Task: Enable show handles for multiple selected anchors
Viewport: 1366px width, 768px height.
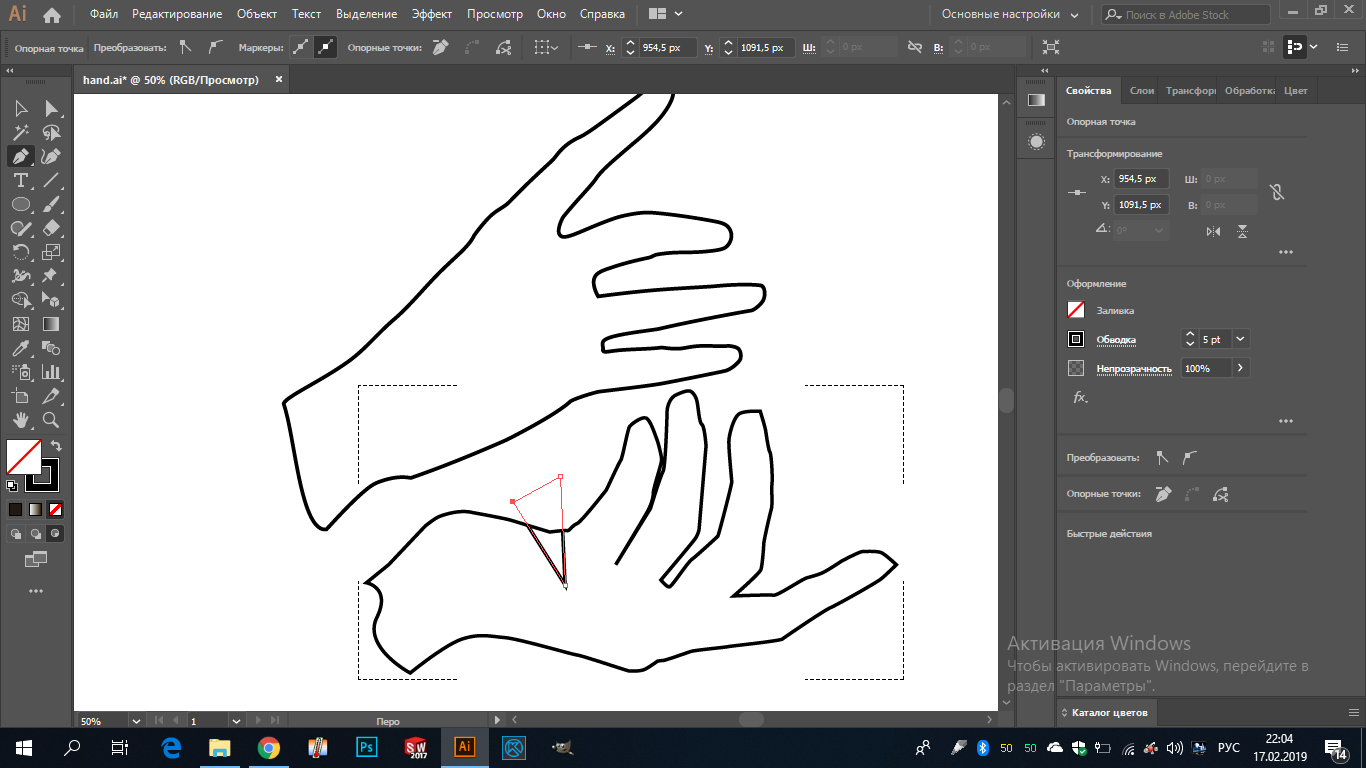Action: point(300,47)
